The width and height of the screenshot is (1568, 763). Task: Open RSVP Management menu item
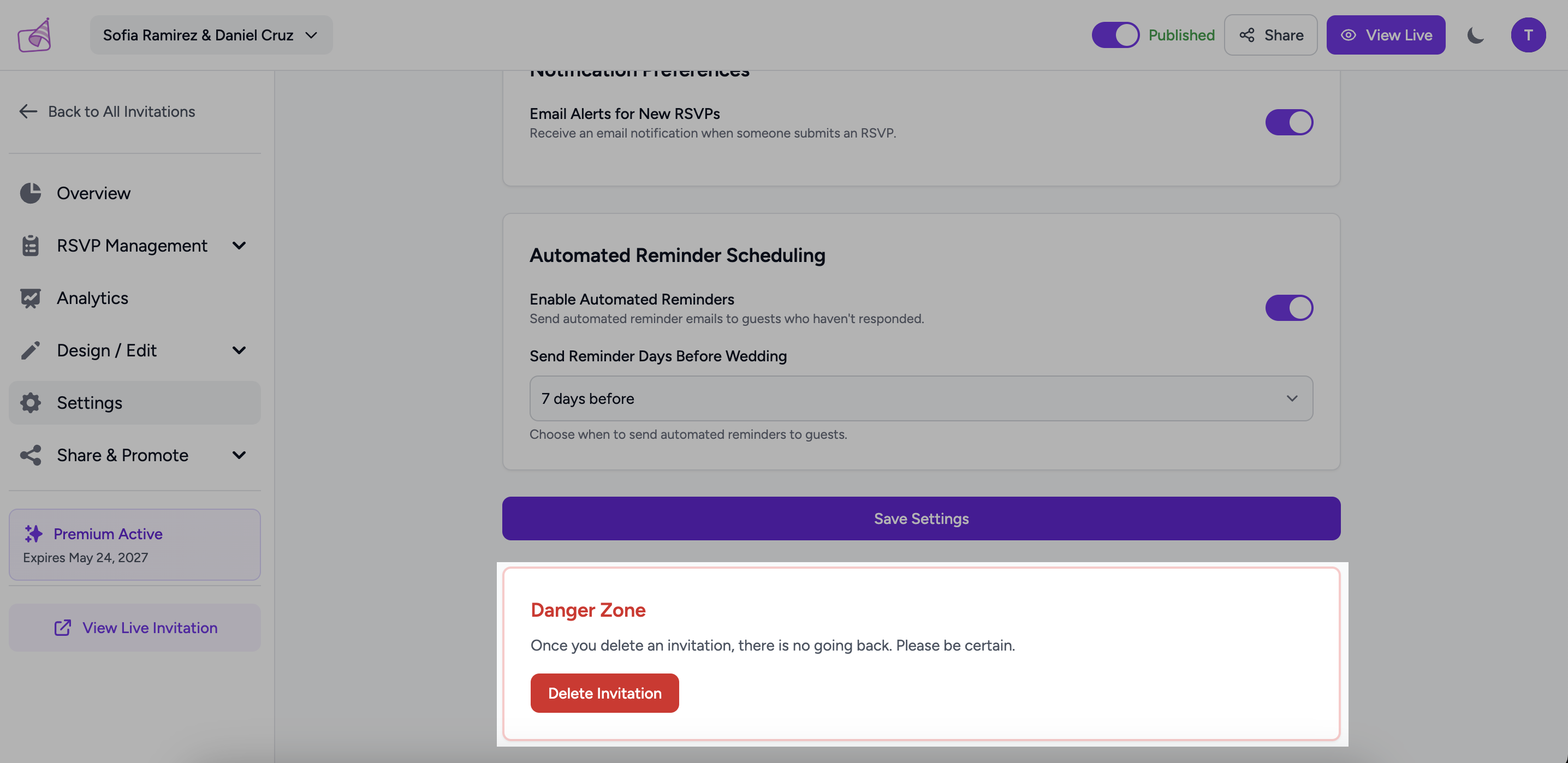point(134,245)
